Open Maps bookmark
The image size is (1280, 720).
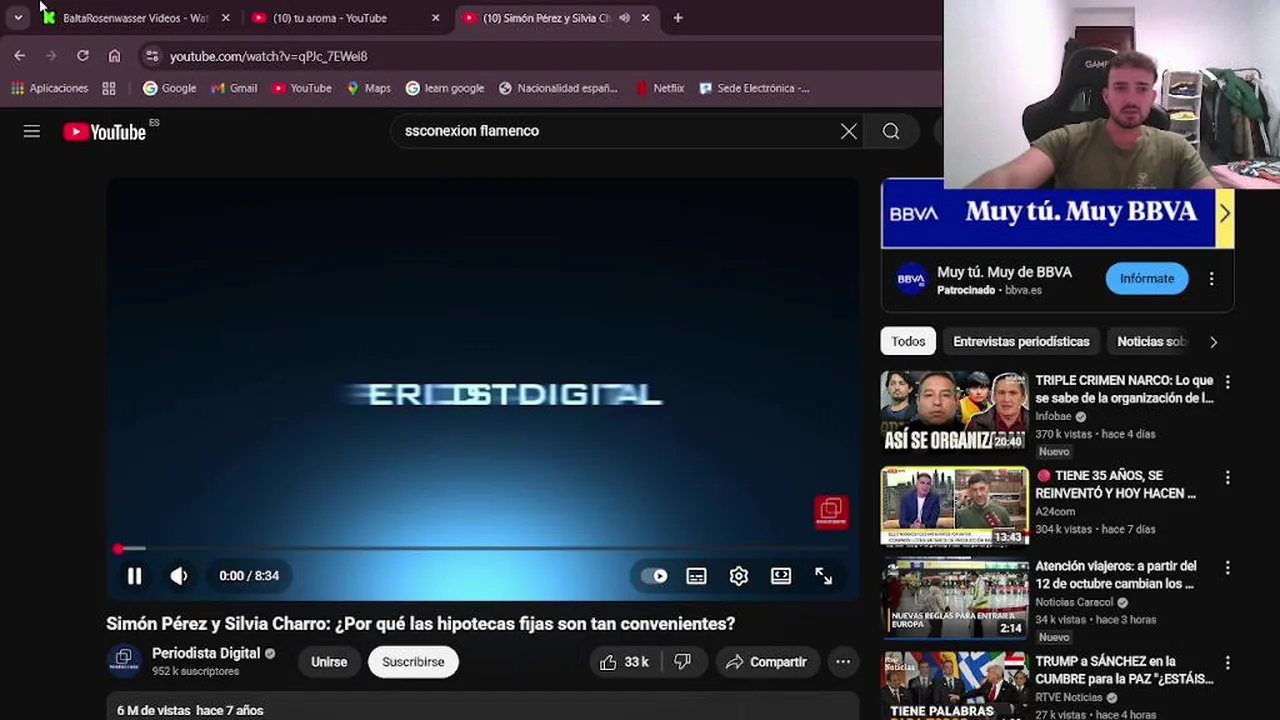point(368,88)
